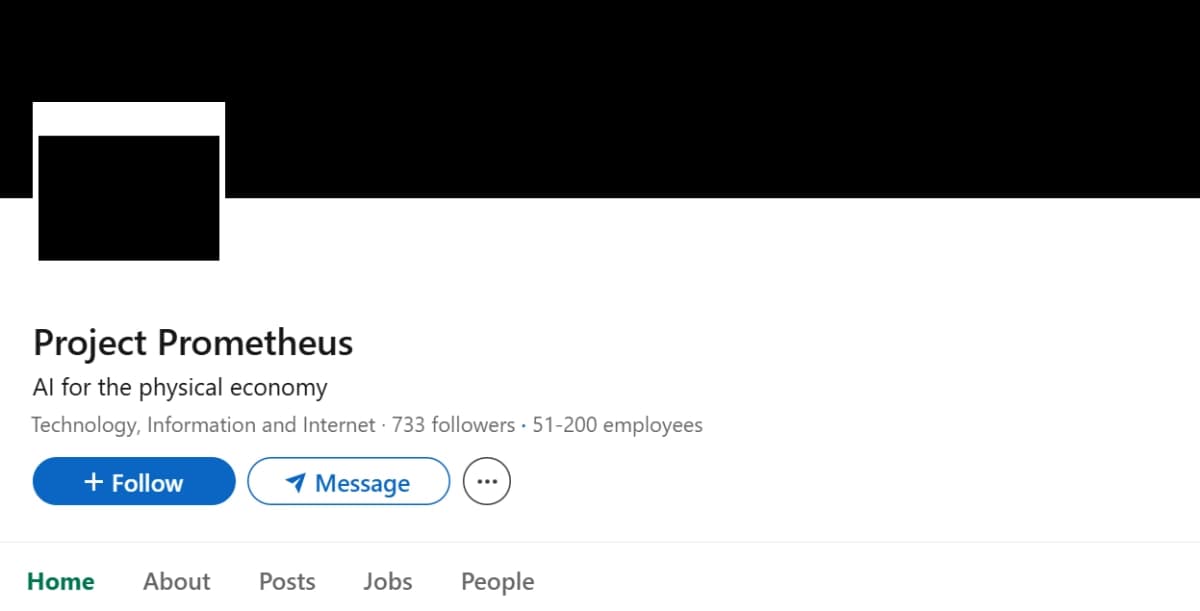Click the paper plane Message icon
1200x611 pixels.
coord(295,483)
